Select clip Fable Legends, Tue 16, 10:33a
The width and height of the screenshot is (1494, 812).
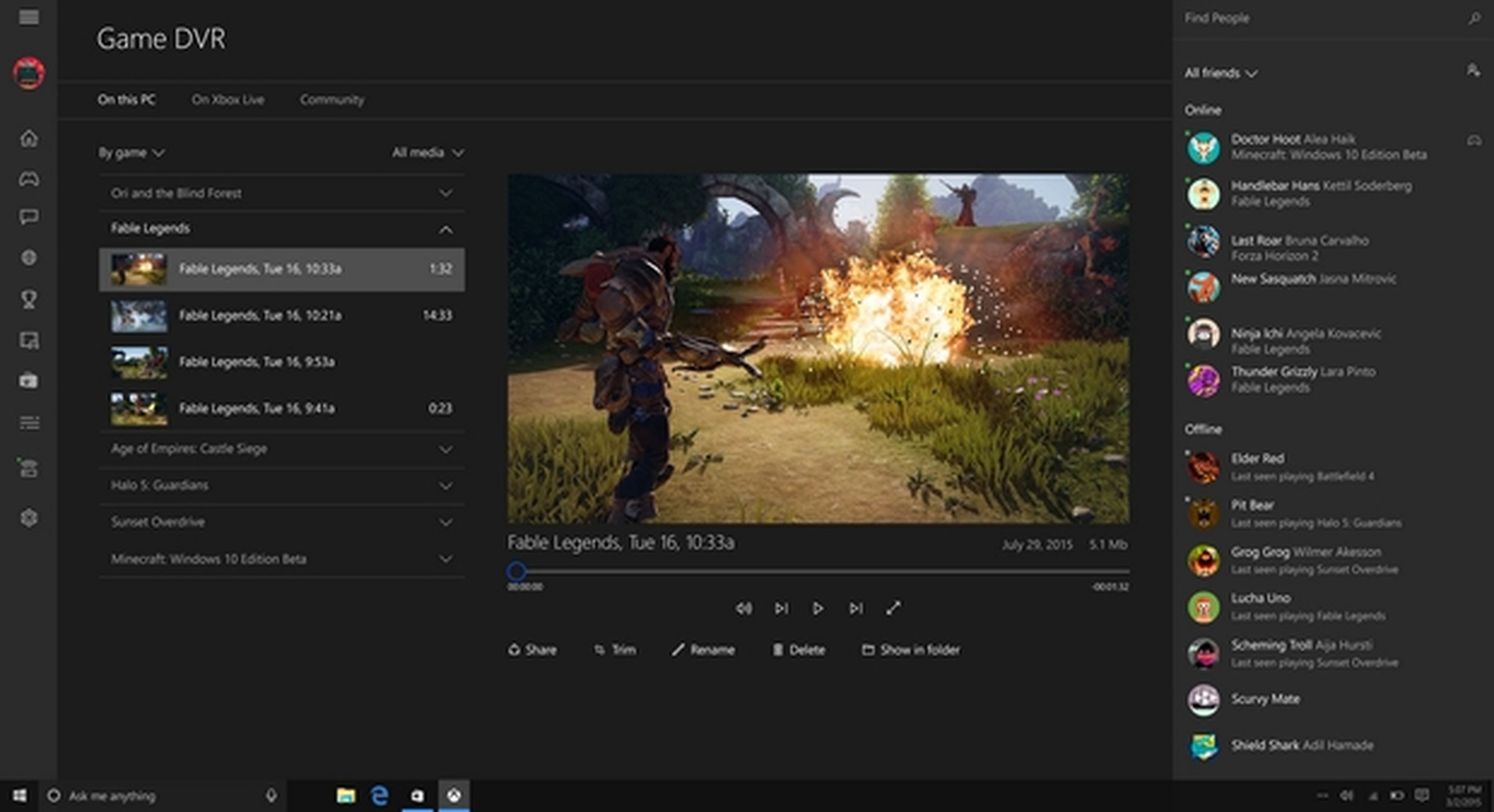pos(282,269)
